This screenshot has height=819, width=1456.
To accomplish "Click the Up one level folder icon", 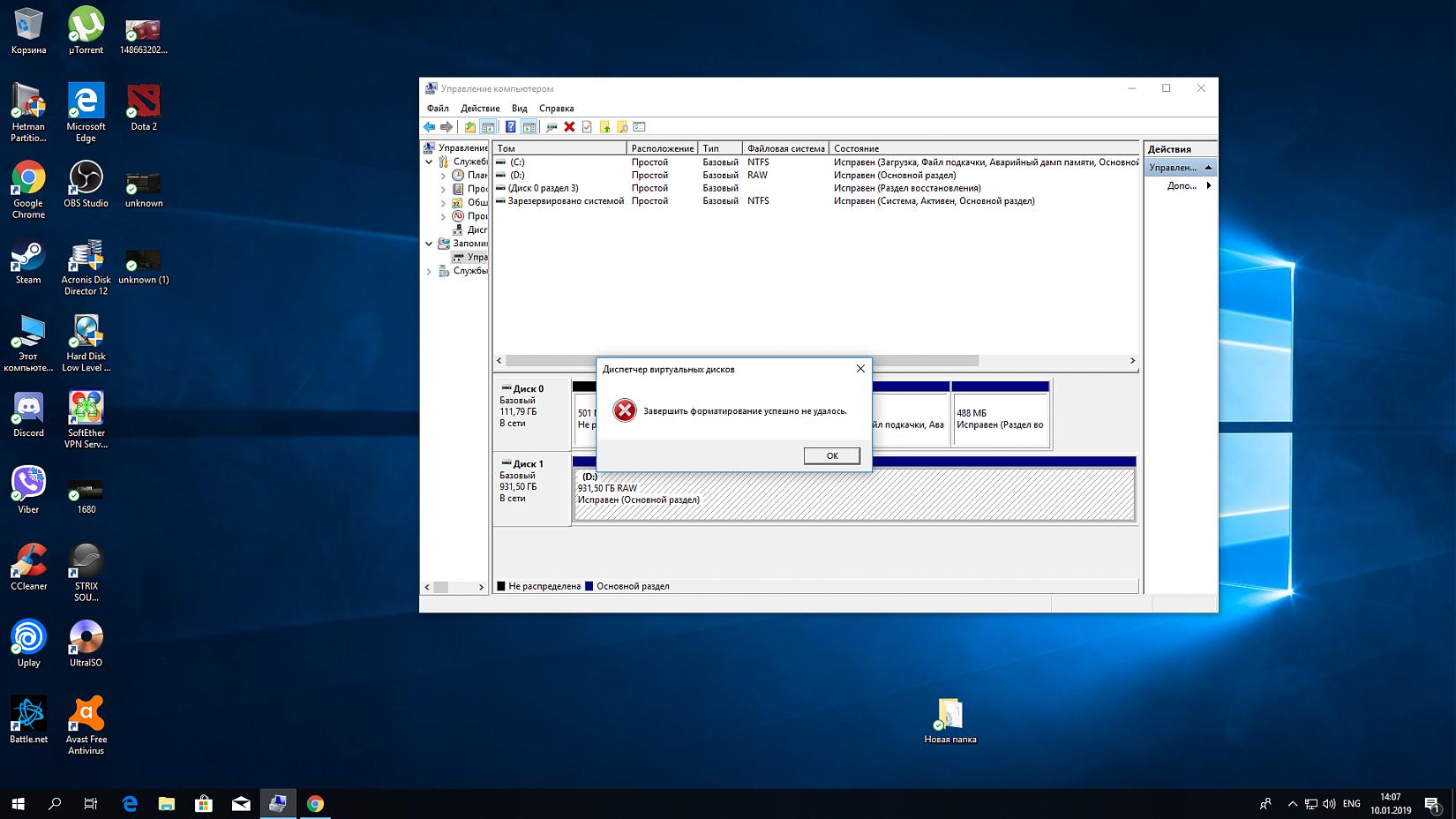I will (469, 127).
